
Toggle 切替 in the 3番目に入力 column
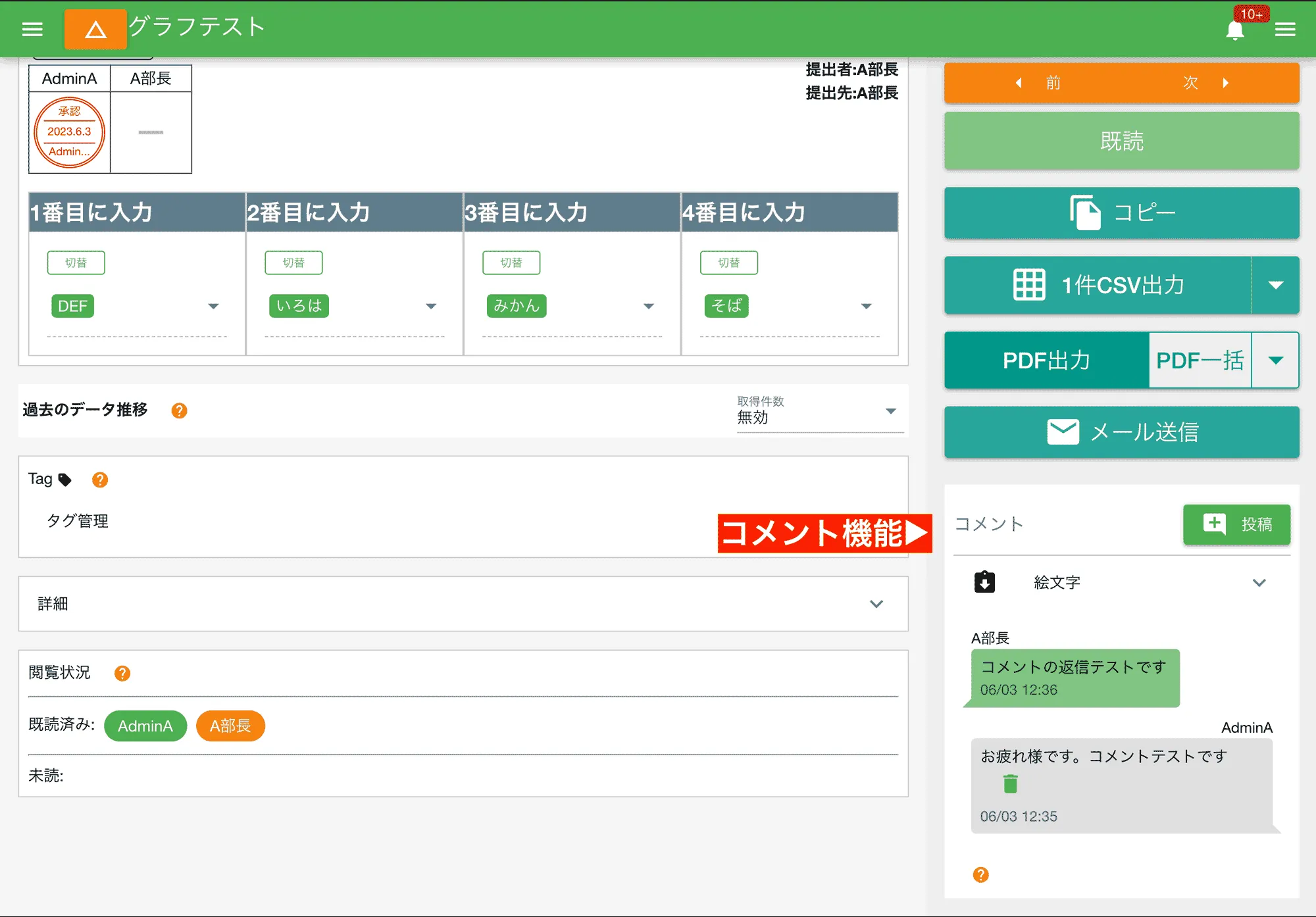(x=512, y=262)
